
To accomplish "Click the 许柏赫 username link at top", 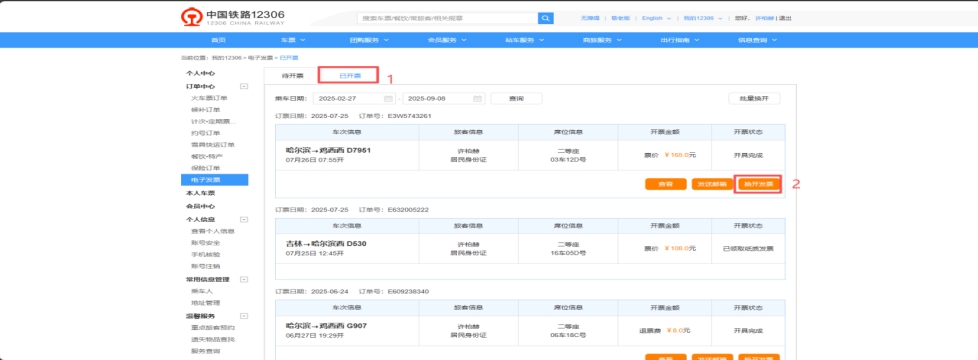I will click(x=764, y=18).
